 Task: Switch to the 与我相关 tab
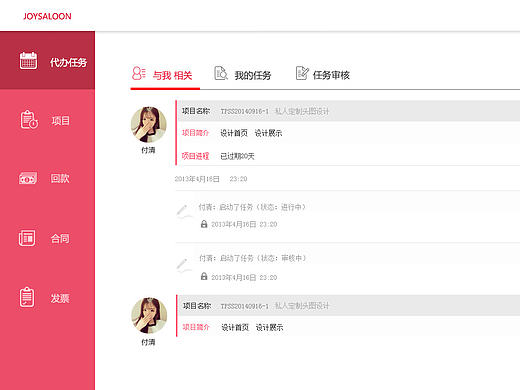tap(172, 75)
